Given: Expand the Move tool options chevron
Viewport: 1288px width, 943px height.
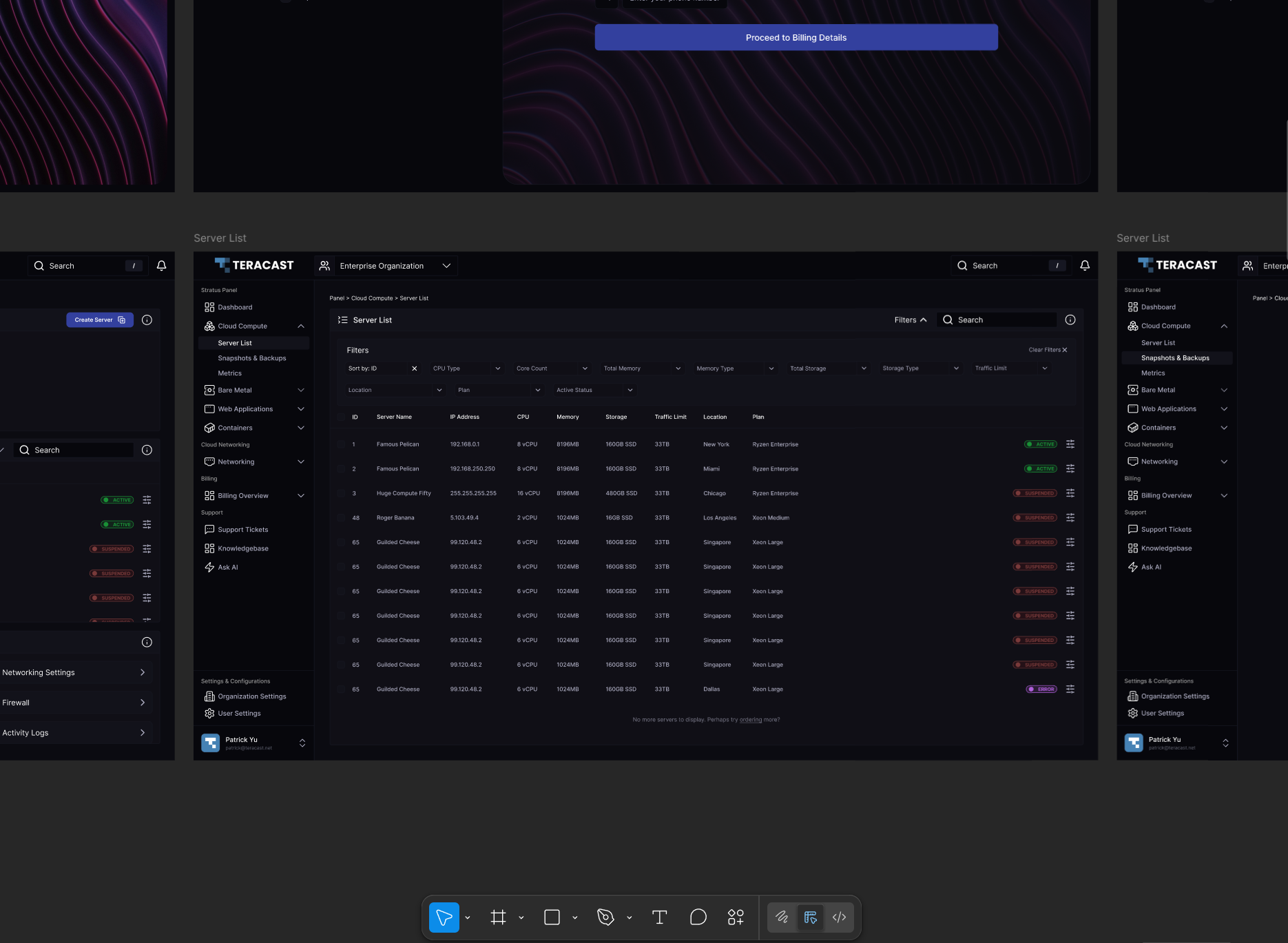Looking at the screenshot, I should [x=468, y=918].
